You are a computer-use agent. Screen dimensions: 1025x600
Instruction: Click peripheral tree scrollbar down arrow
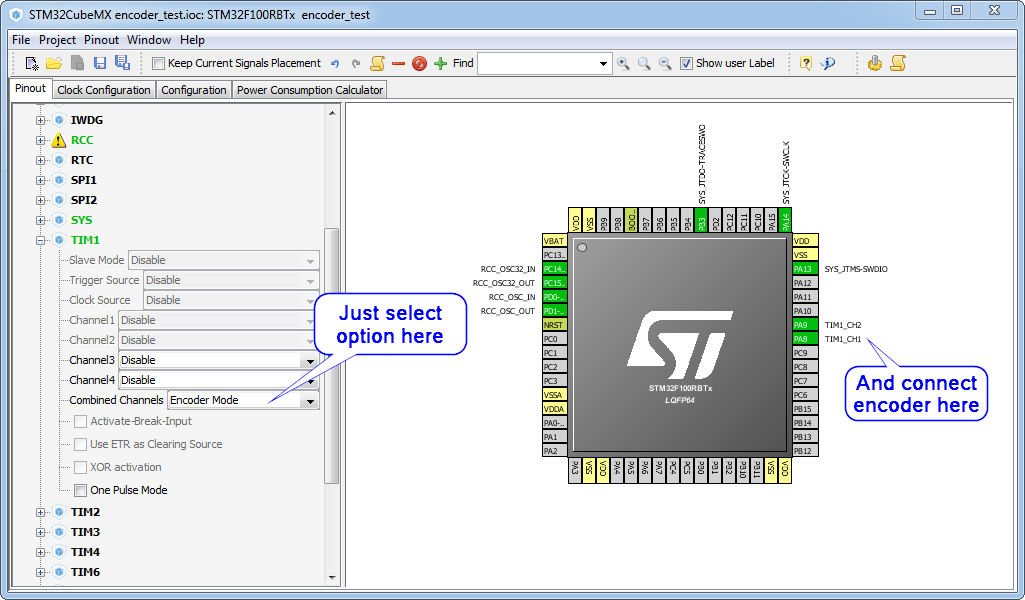(332, 578)
